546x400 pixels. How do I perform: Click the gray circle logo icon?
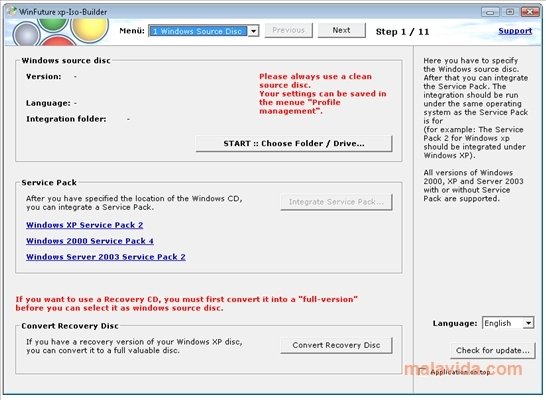(26, 34)
